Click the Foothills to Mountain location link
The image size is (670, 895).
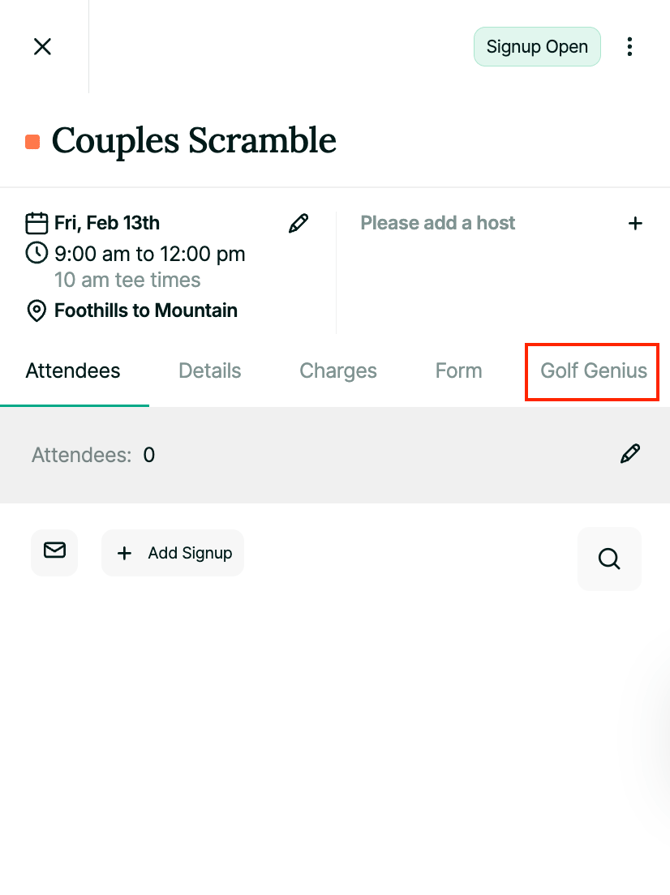click(x=146, y=311)
